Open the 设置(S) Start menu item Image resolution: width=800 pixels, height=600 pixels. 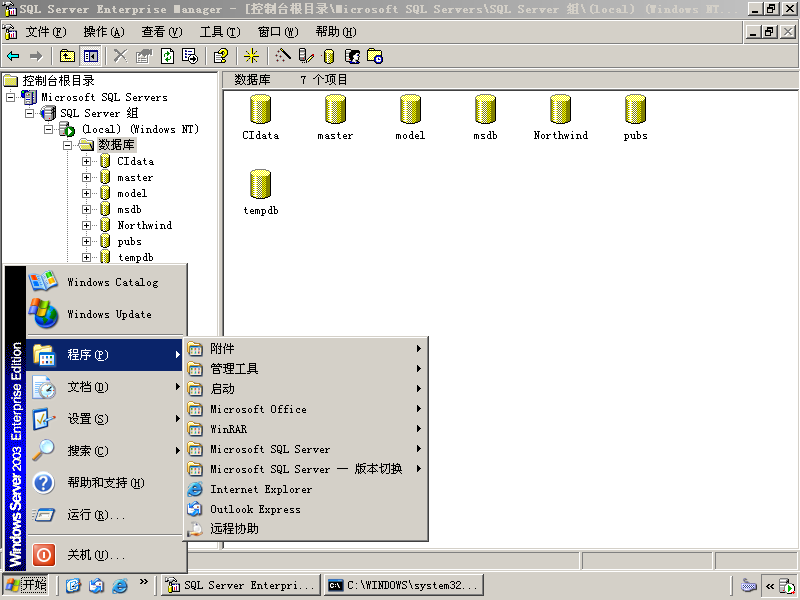coord(106,419)
